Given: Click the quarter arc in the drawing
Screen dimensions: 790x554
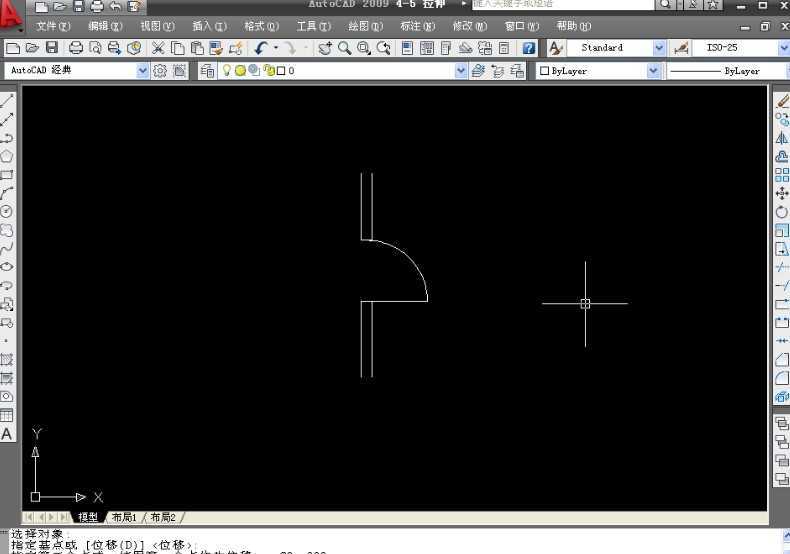Looking at the screenshot, I should coord(412,260).
